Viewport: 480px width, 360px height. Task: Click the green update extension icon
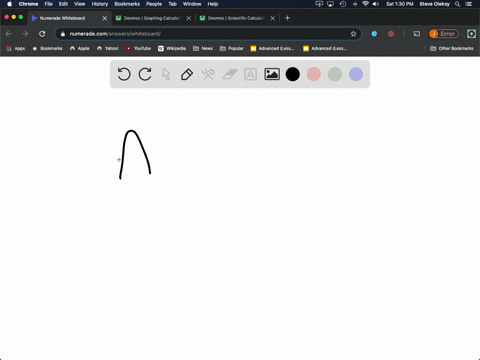(x=471, y=34)
